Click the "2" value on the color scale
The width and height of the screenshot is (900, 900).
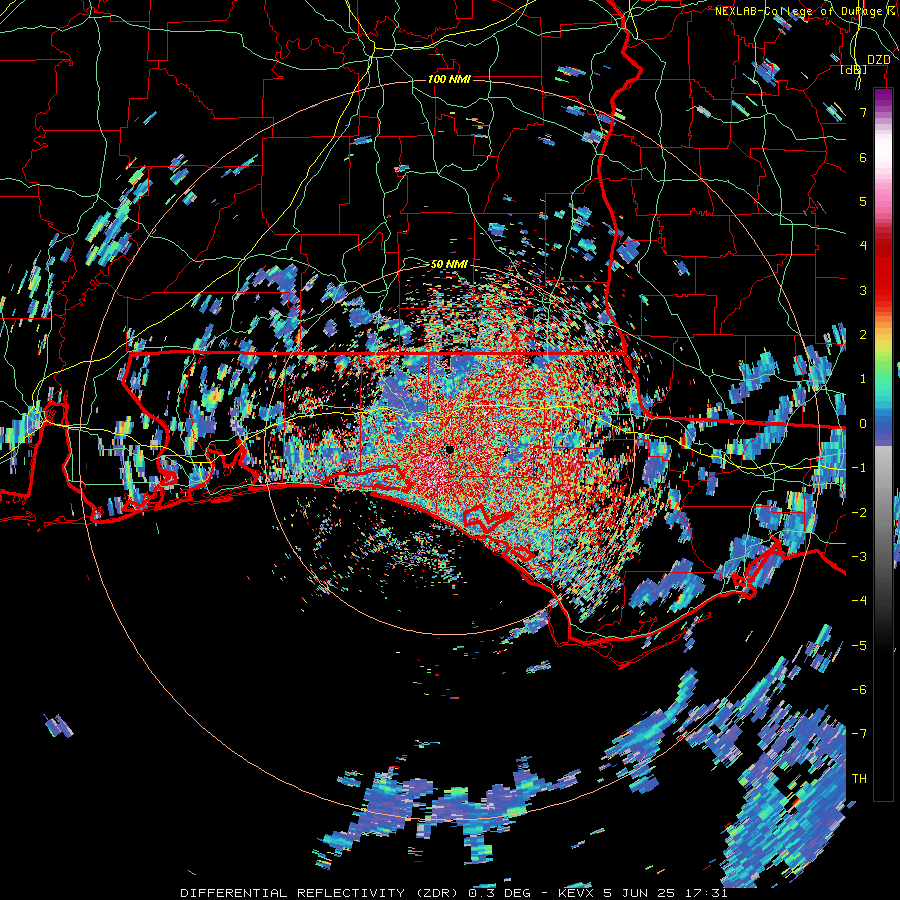(863, 335)
